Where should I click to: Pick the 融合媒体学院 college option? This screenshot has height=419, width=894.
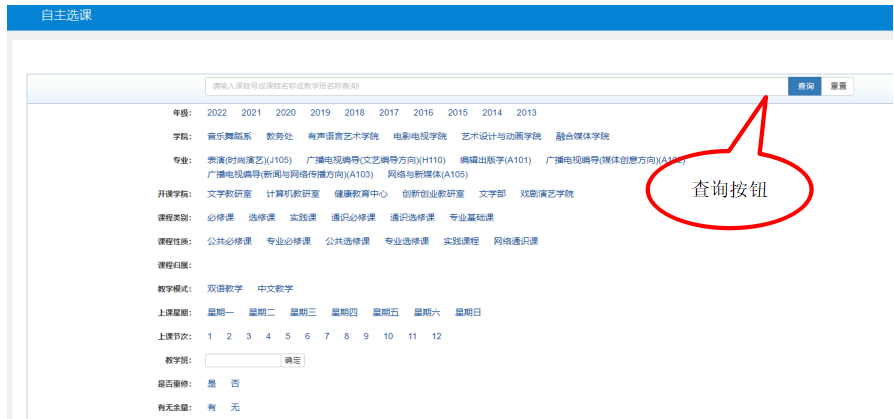click(x=583, y=136)
